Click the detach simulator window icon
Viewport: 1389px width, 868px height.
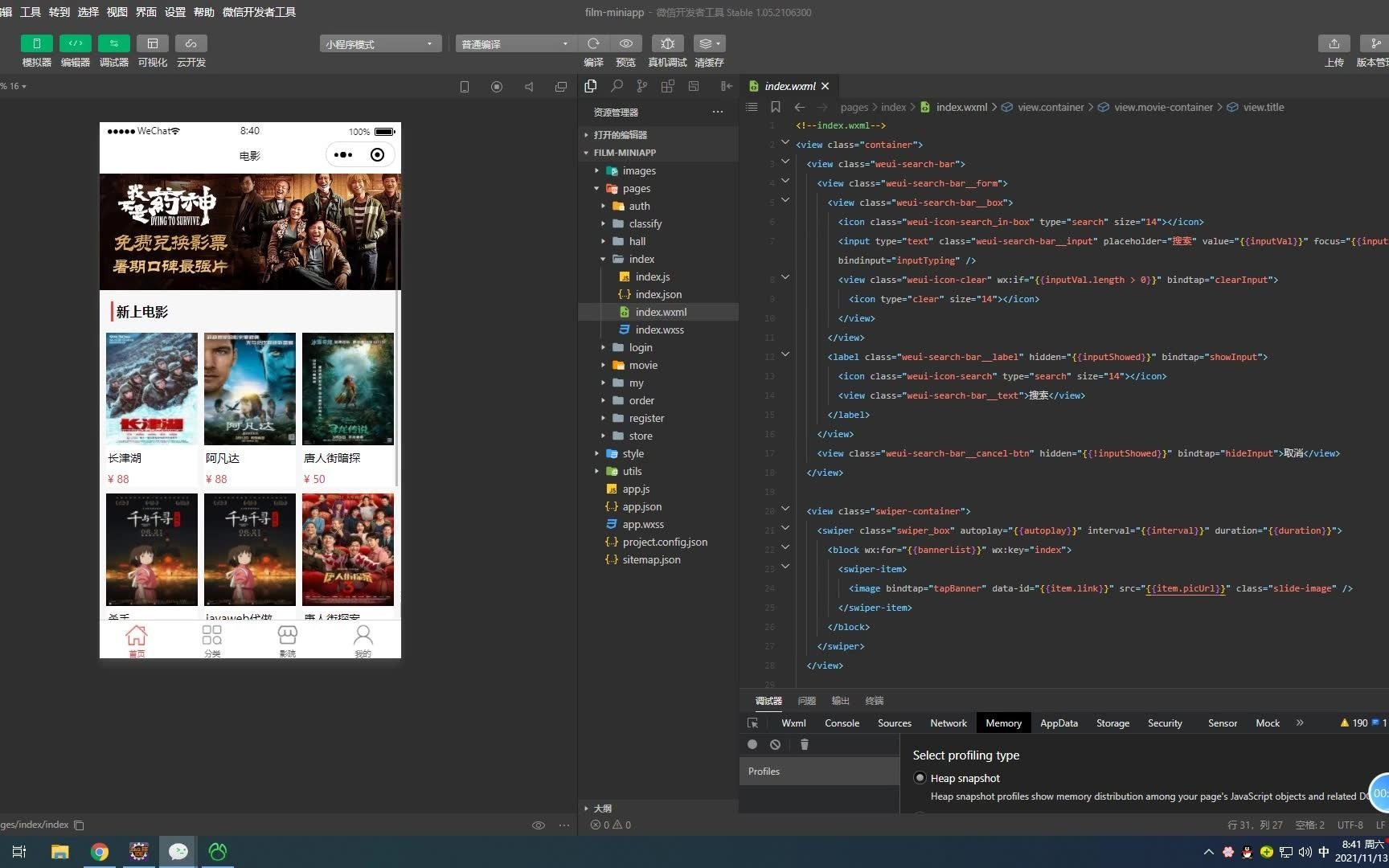click(x=561, y=87)
